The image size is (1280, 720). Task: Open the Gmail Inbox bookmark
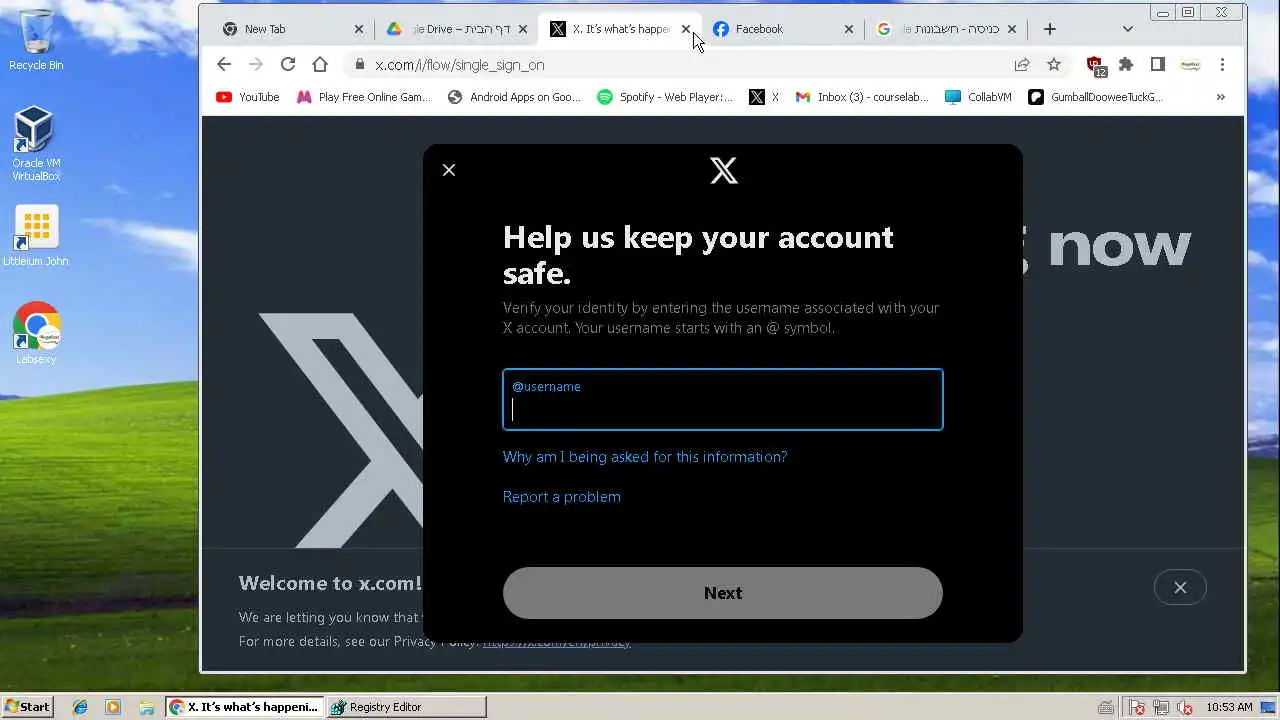(862, 97)
